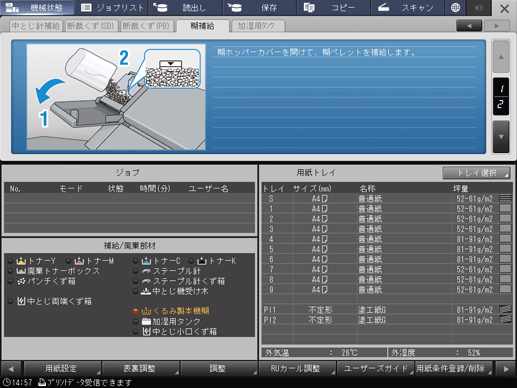The image size is (517, 388).
Task: Open the 調整 adjustment menu
Action: click(218, 368)
